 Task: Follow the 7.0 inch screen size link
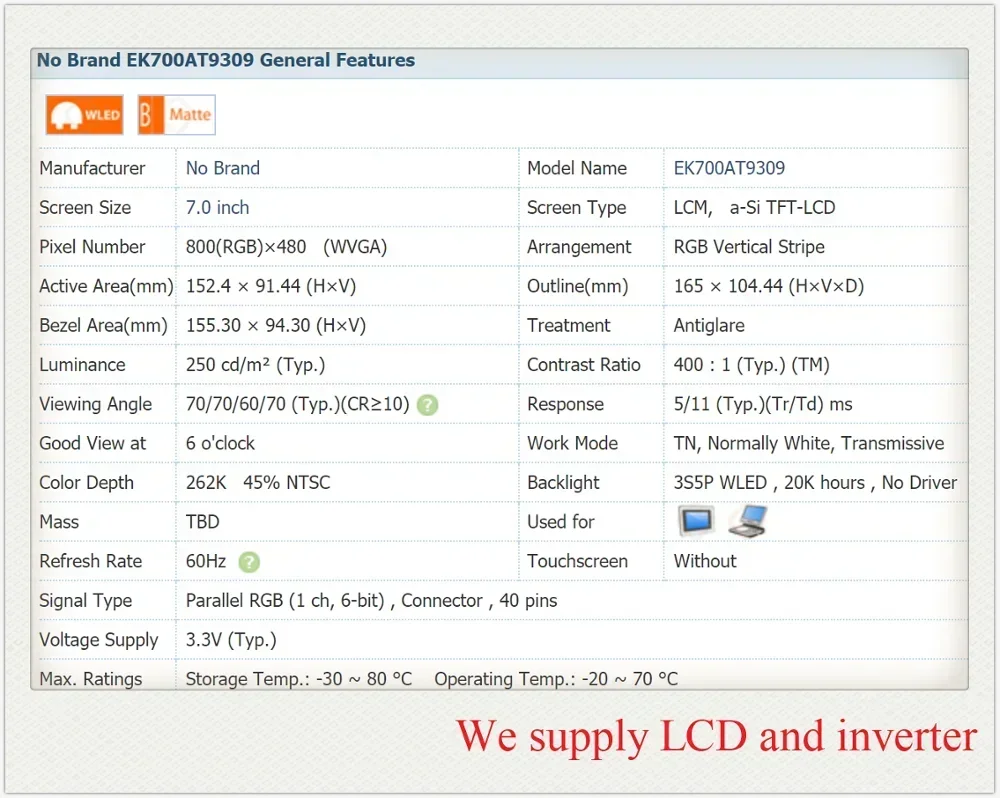[217, 208]
